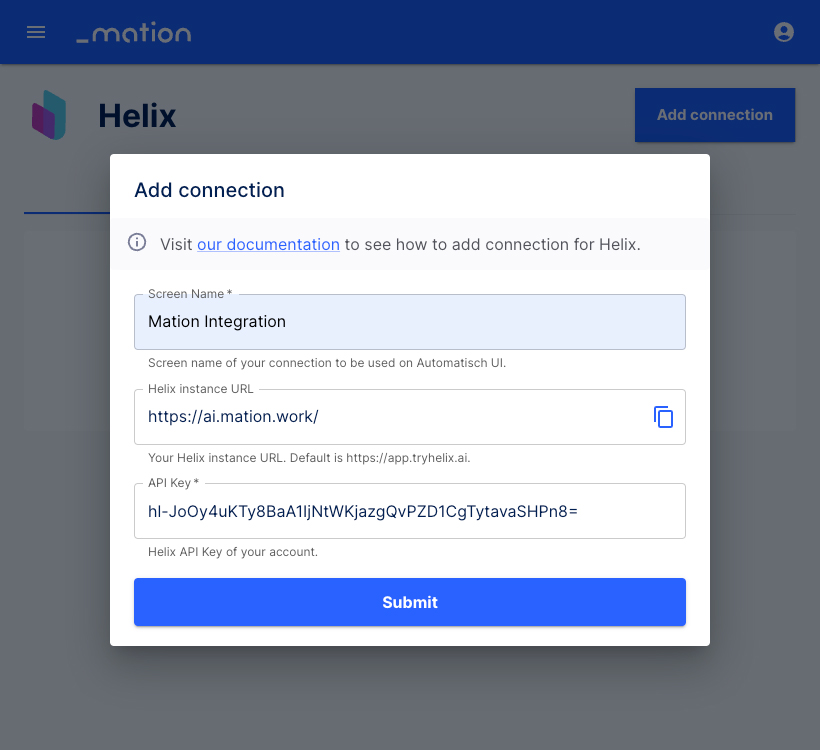820x750 pixels.
Task: Click the Helix app logo
Action: [49, 115]
